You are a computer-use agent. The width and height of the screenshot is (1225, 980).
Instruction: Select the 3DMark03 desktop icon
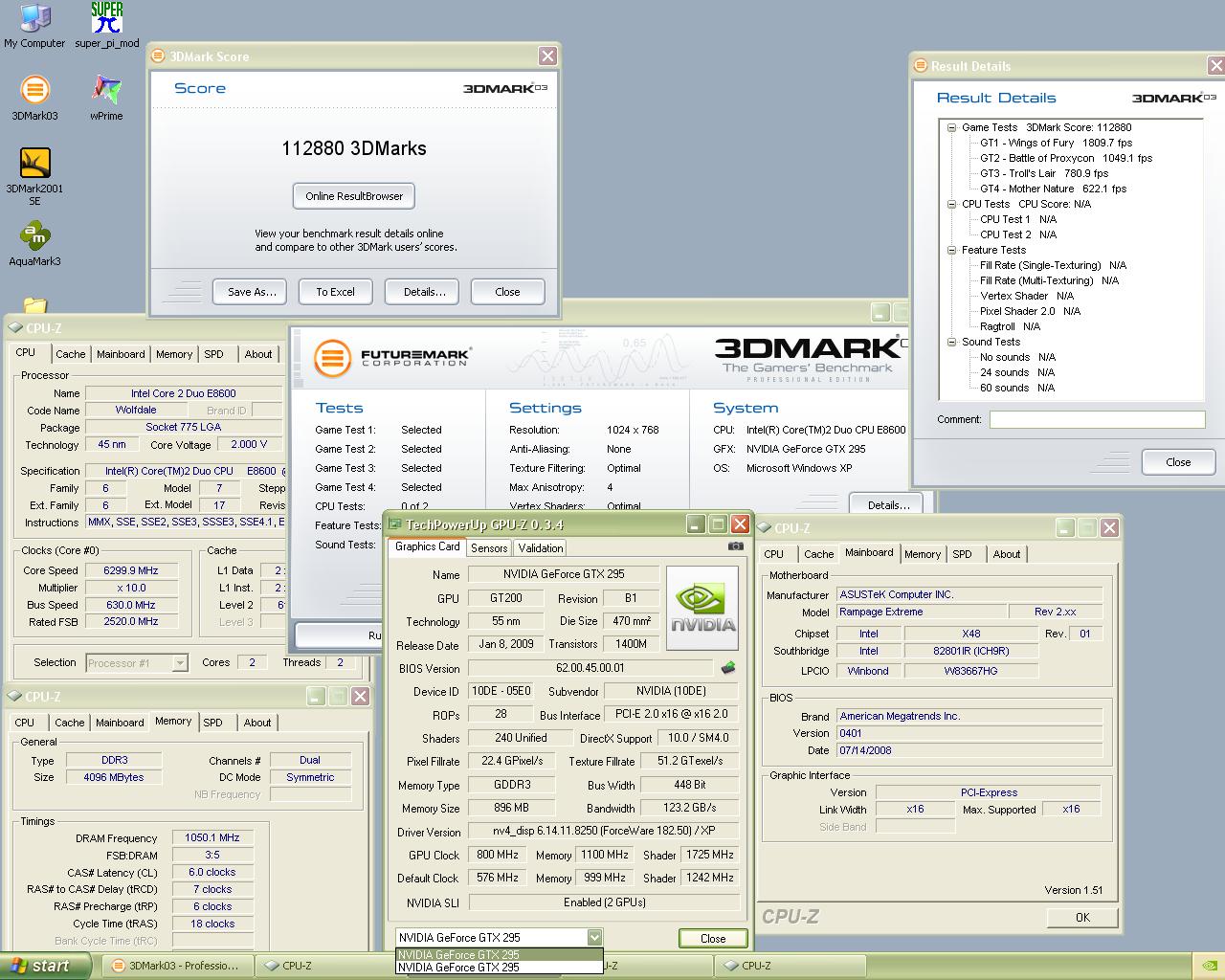point(34,99)
